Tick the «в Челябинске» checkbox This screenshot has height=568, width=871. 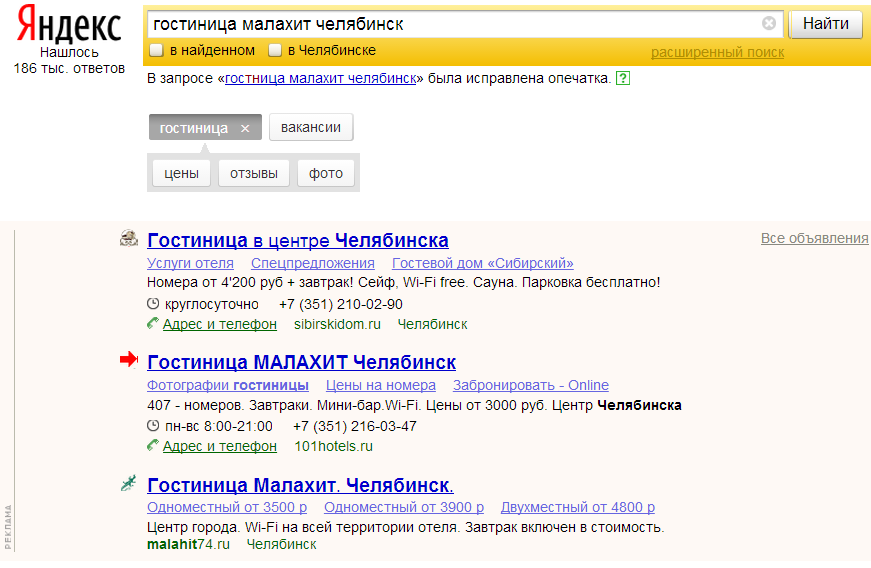click(275, 51)
